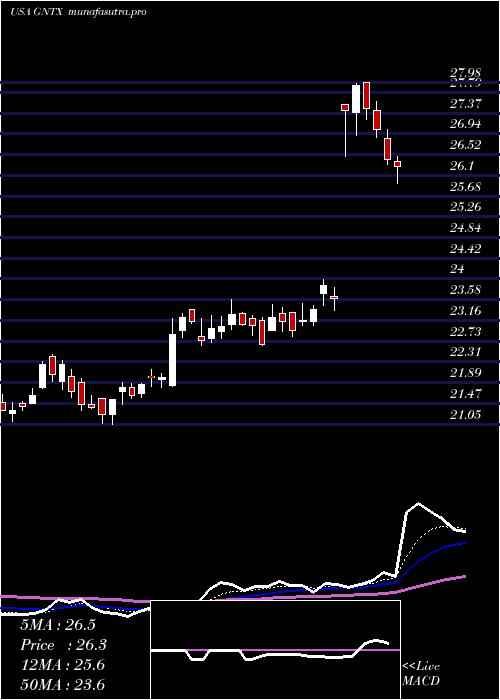This screenshot has height=700, width=500.
Task: Click the 24.84 price axis label
Action: coord(465,228)
